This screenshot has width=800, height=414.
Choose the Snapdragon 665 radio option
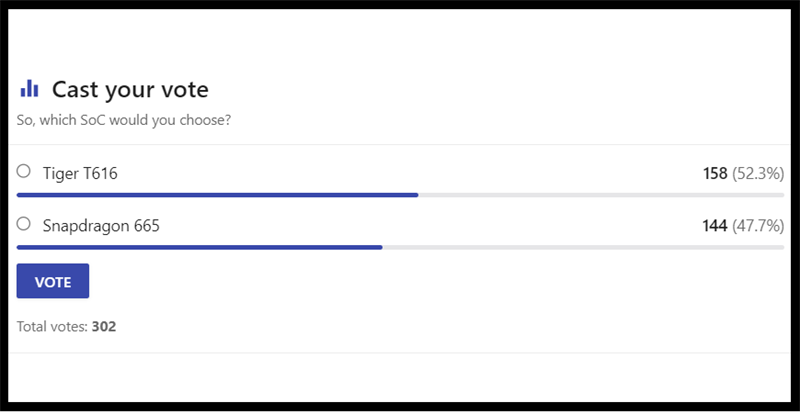(24, 224)
